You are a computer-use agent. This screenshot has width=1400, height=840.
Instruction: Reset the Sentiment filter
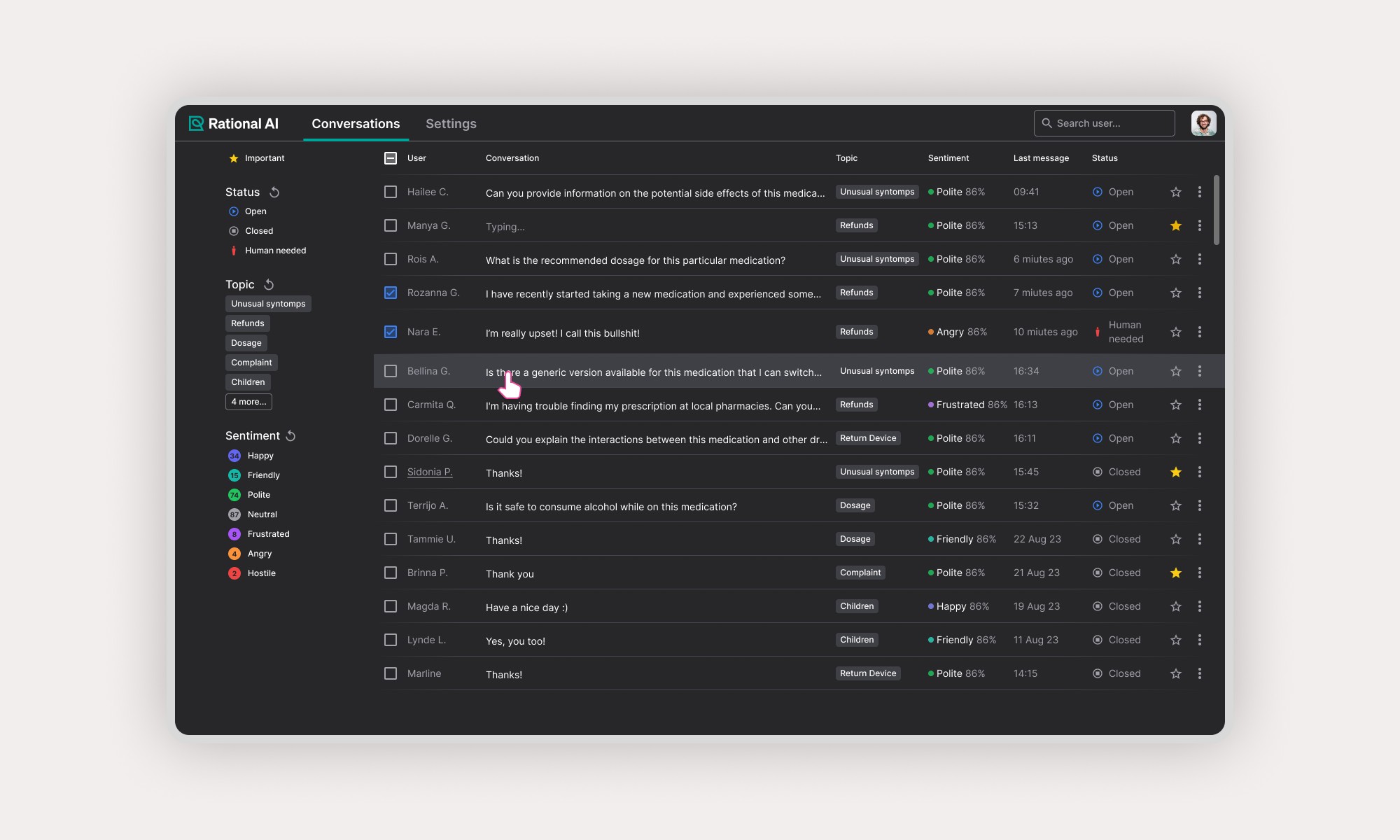point(290,435)
